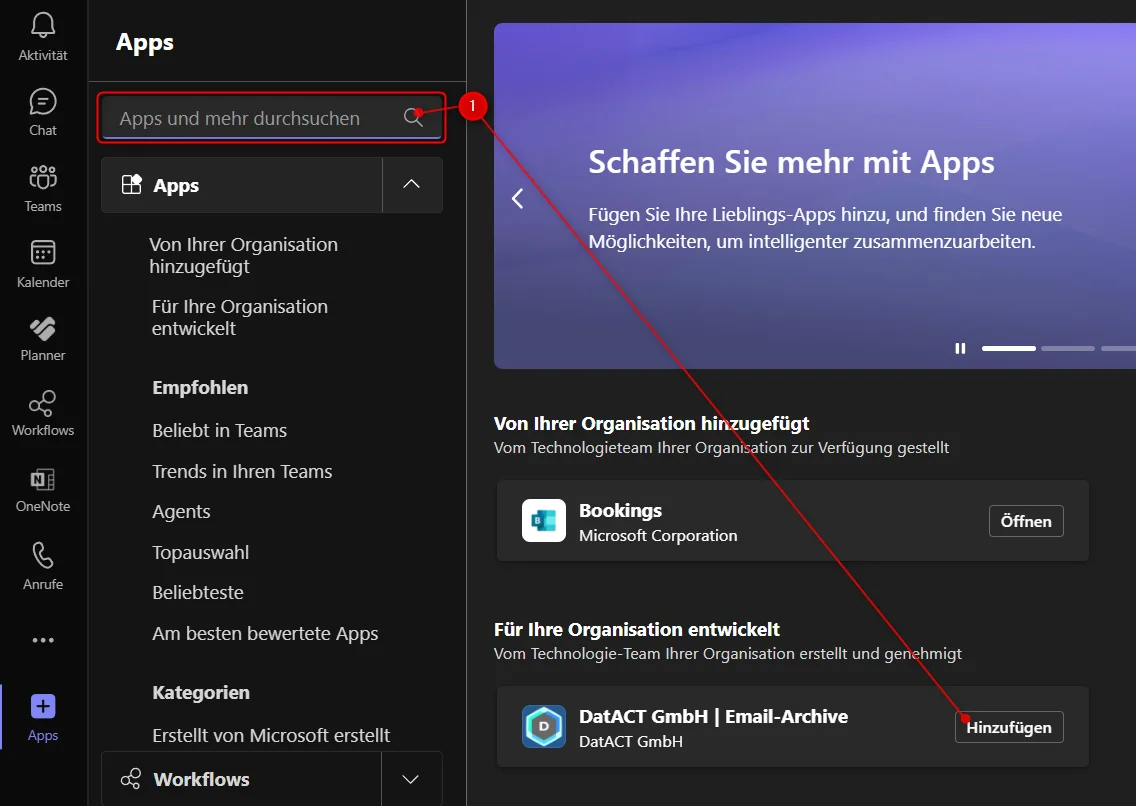
Task: Open the Workflows icon in left rail
Action: point(43,403)
